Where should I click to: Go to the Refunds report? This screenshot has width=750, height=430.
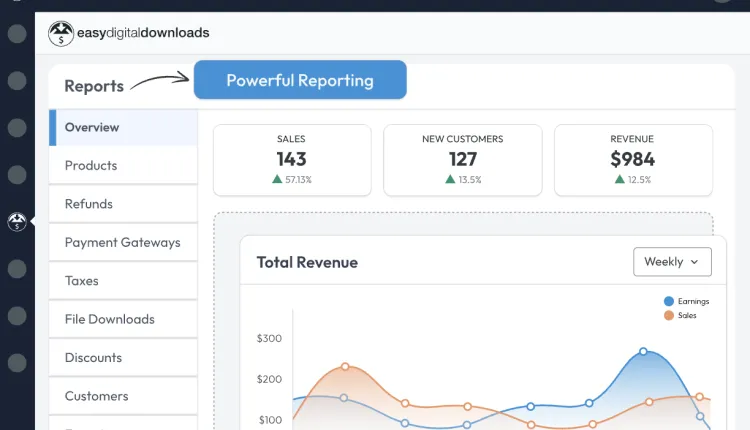point(123,204)
